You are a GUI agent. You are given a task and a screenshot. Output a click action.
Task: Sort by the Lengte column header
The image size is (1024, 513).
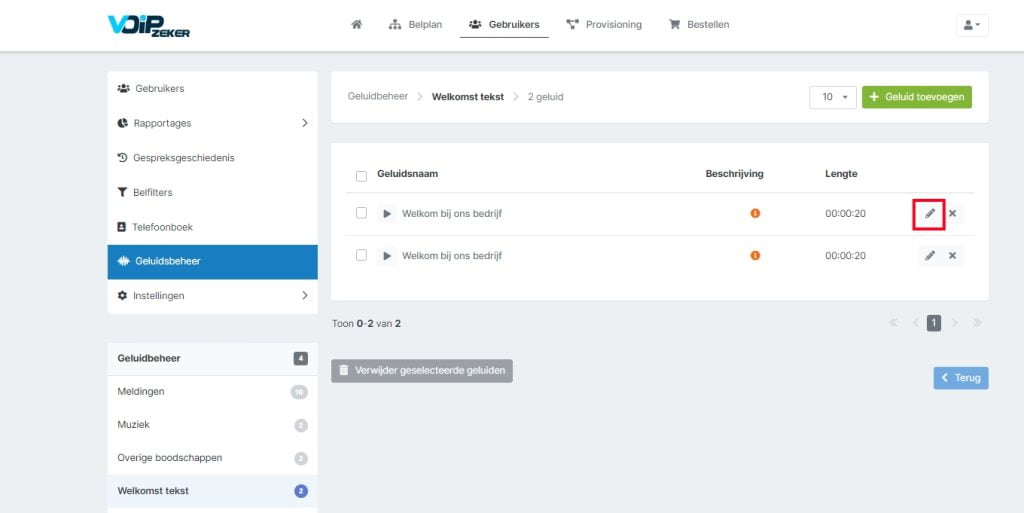(841, 174)
